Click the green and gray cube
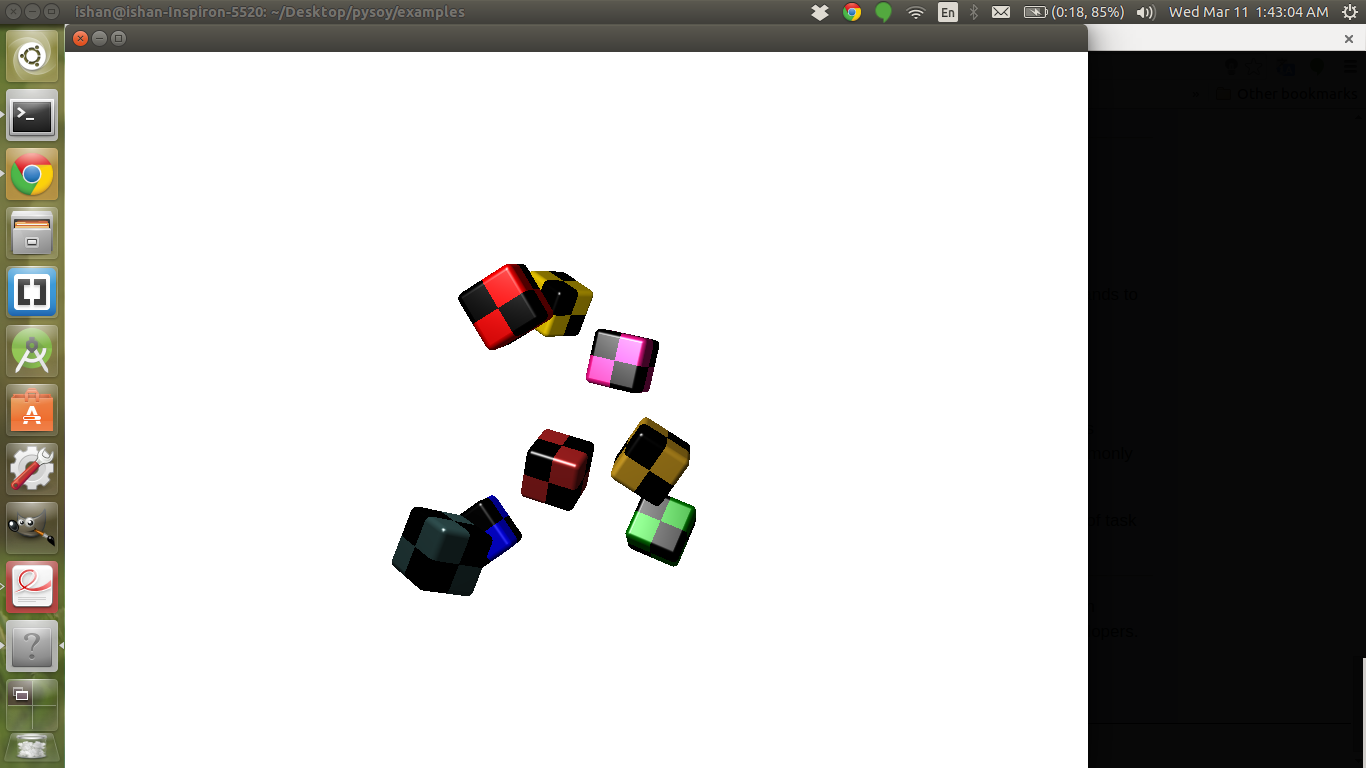Screen dimensions: 1366x768 [x=661, y=529]
